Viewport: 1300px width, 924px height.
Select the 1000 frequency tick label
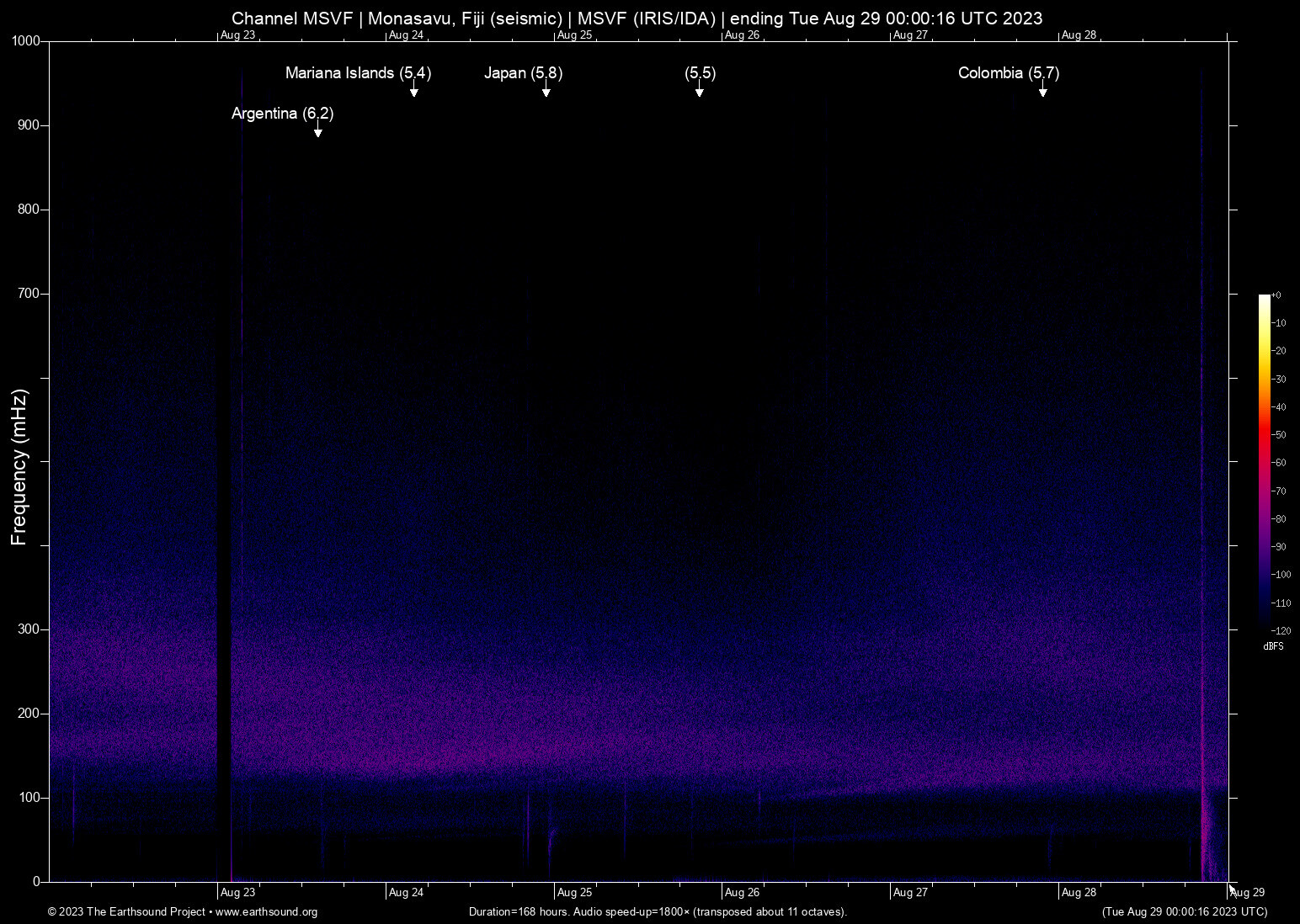[x=28, y=40]
